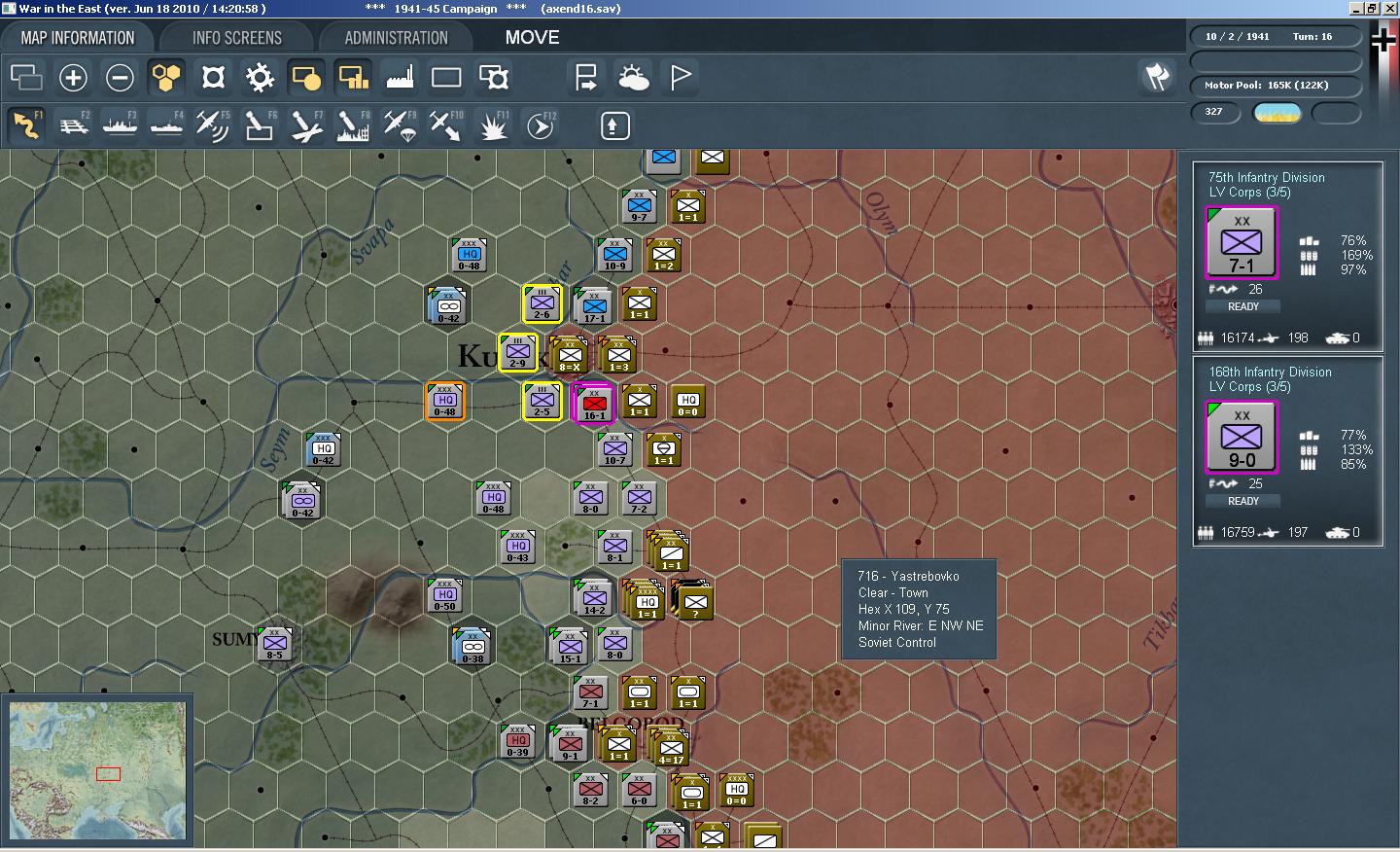Toggle the hex grid display icon
This screenshot has height=852, width=1400.
click(166, 78)
